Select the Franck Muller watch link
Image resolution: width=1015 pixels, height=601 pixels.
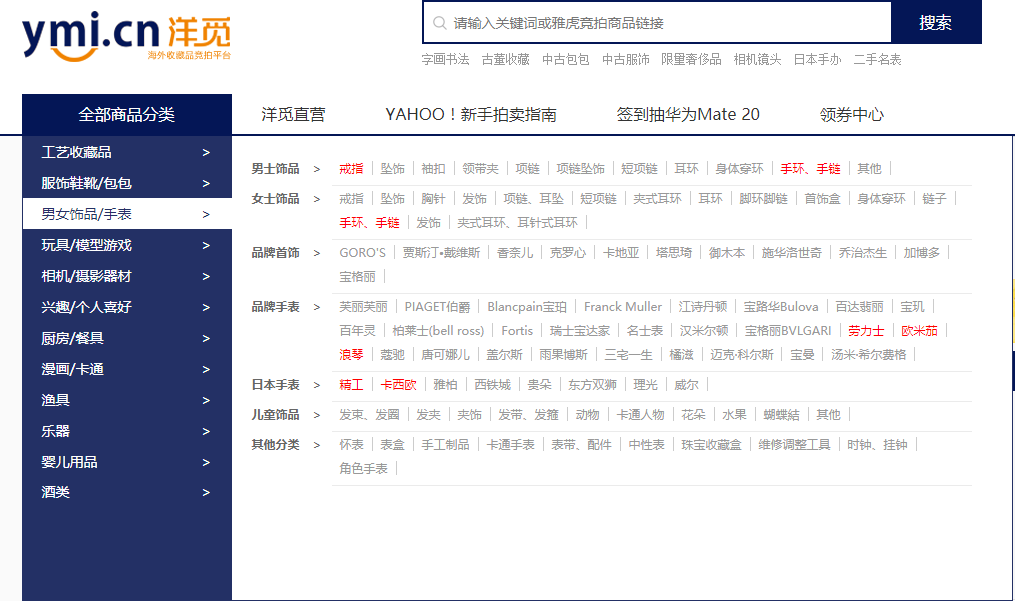tap(623, 307)
